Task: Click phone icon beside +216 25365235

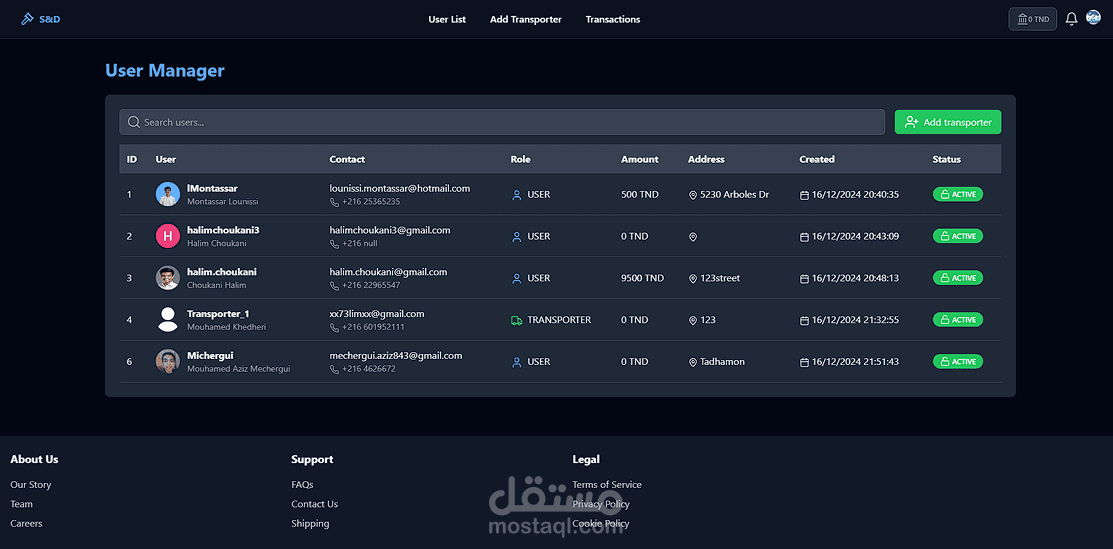Action: [x=334, y=202]
